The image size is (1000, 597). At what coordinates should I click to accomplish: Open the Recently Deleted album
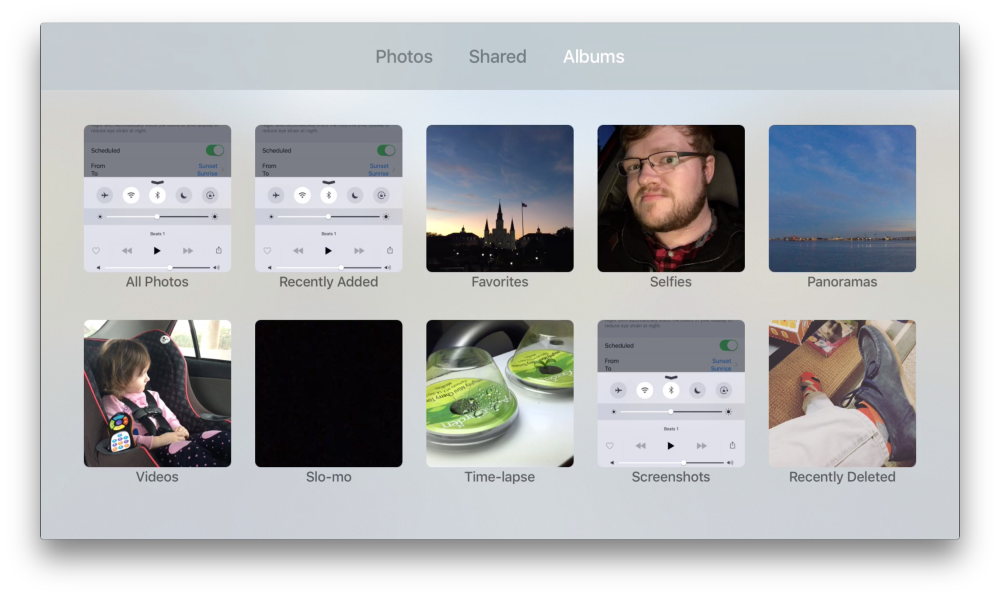click(x=842, y=393)
